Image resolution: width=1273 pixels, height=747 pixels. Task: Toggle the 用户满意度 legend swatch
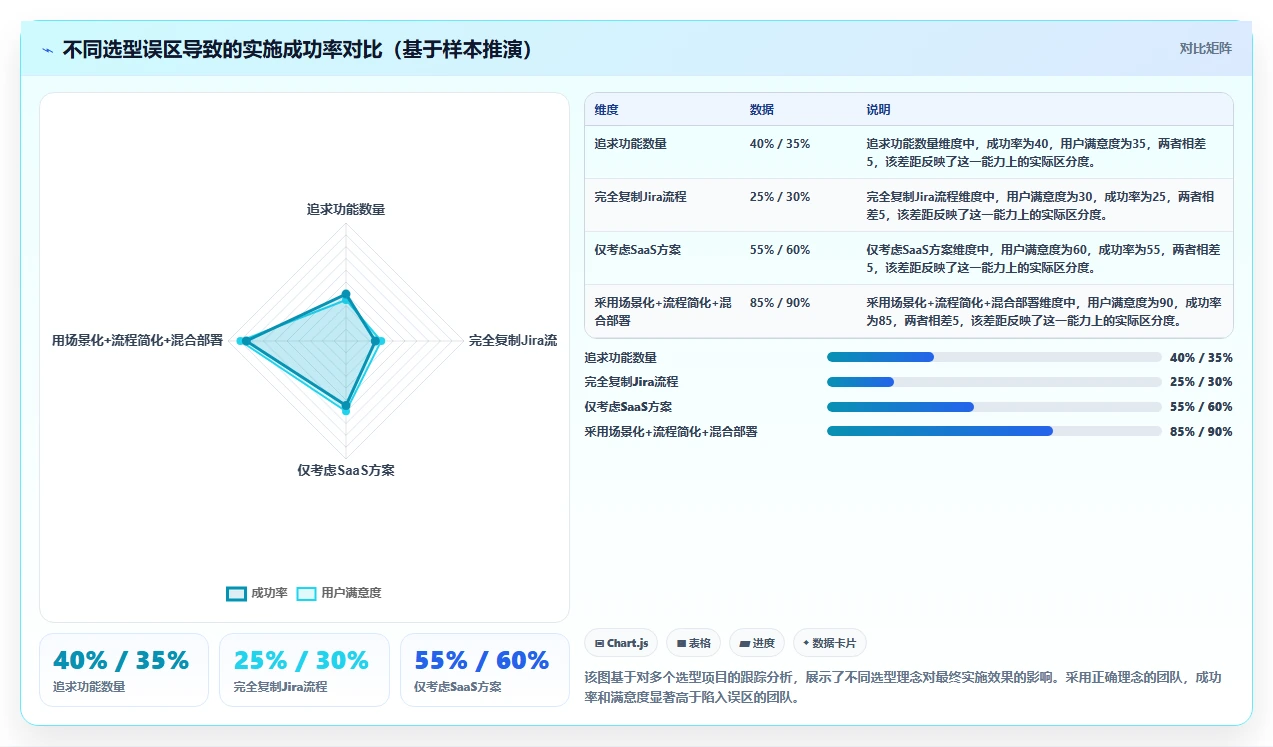tap(306, 593)
